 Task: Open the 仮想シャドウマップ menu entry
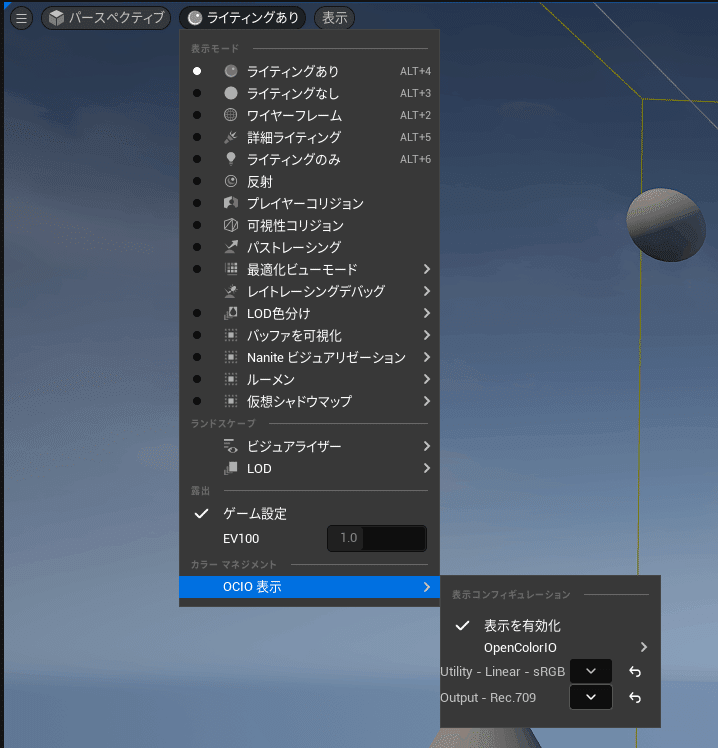[x=309, y=401]
